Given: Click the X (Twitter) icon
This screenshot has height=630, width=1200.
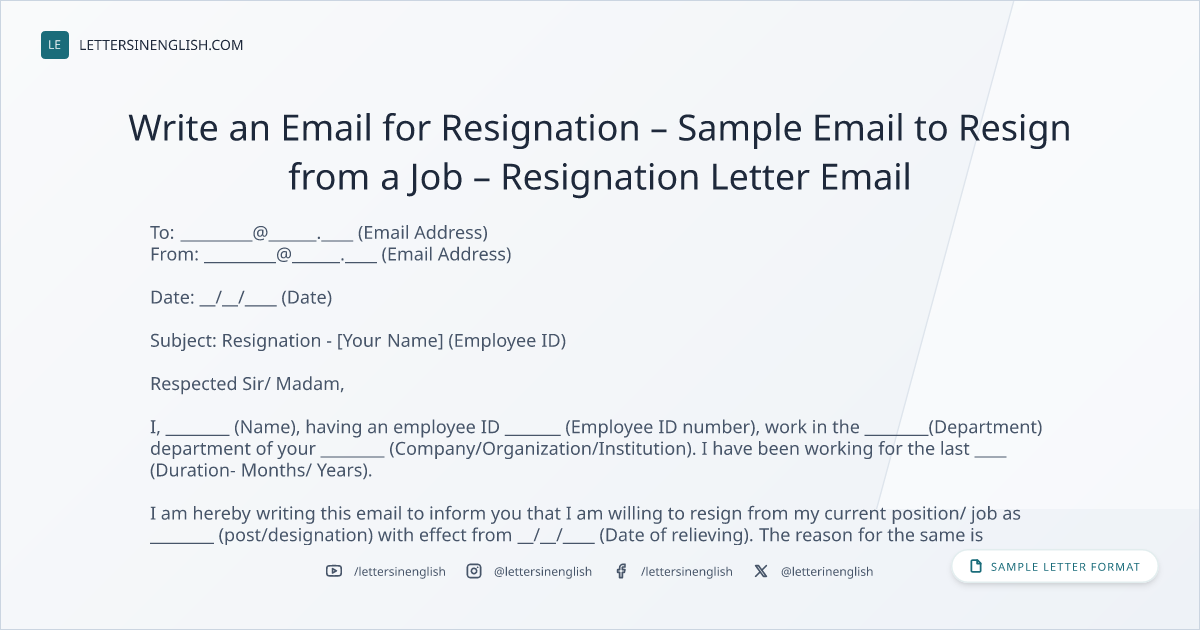Looking at the screenshot, I should (761, 571).
